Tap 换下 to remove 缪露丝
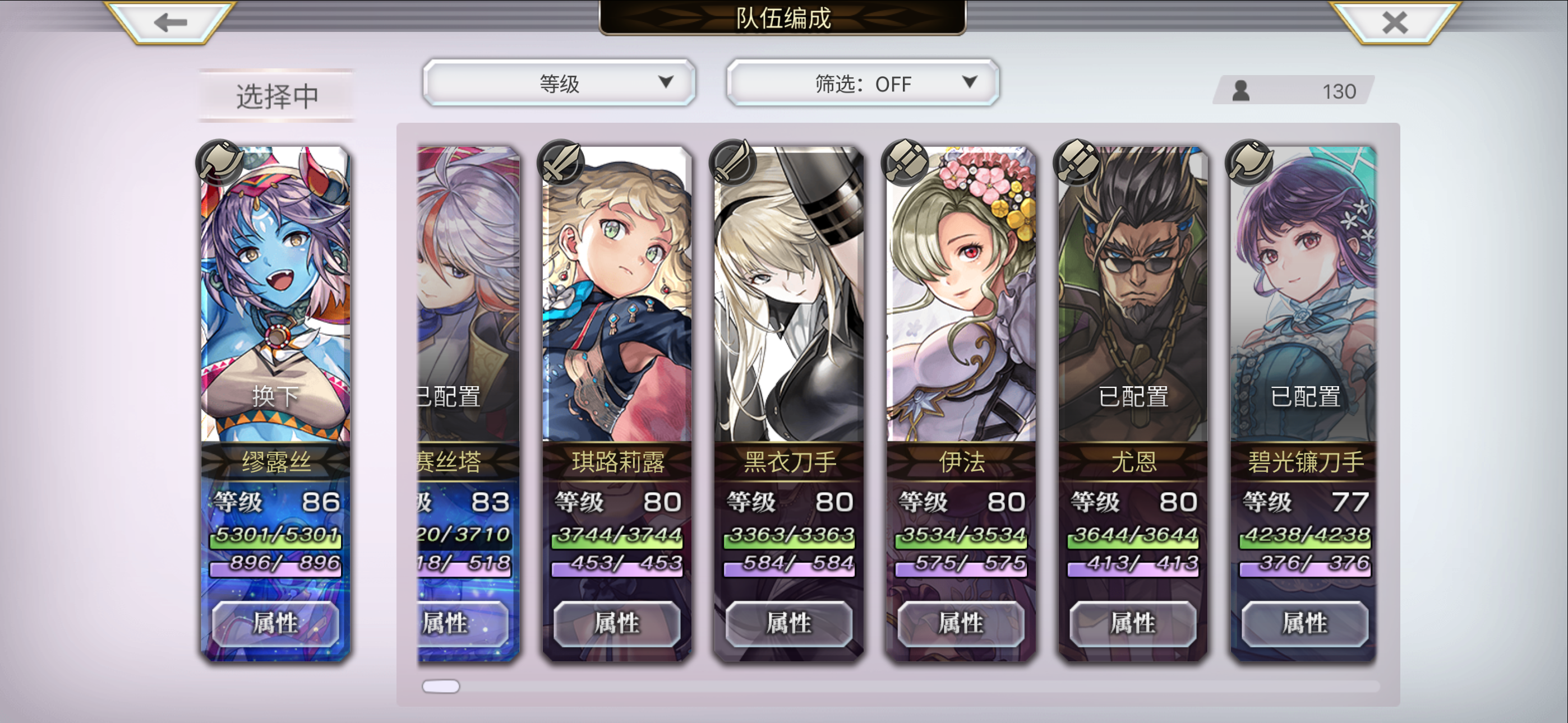The height and width of the screenshot is (723, 1568). [x=275, y=396]
